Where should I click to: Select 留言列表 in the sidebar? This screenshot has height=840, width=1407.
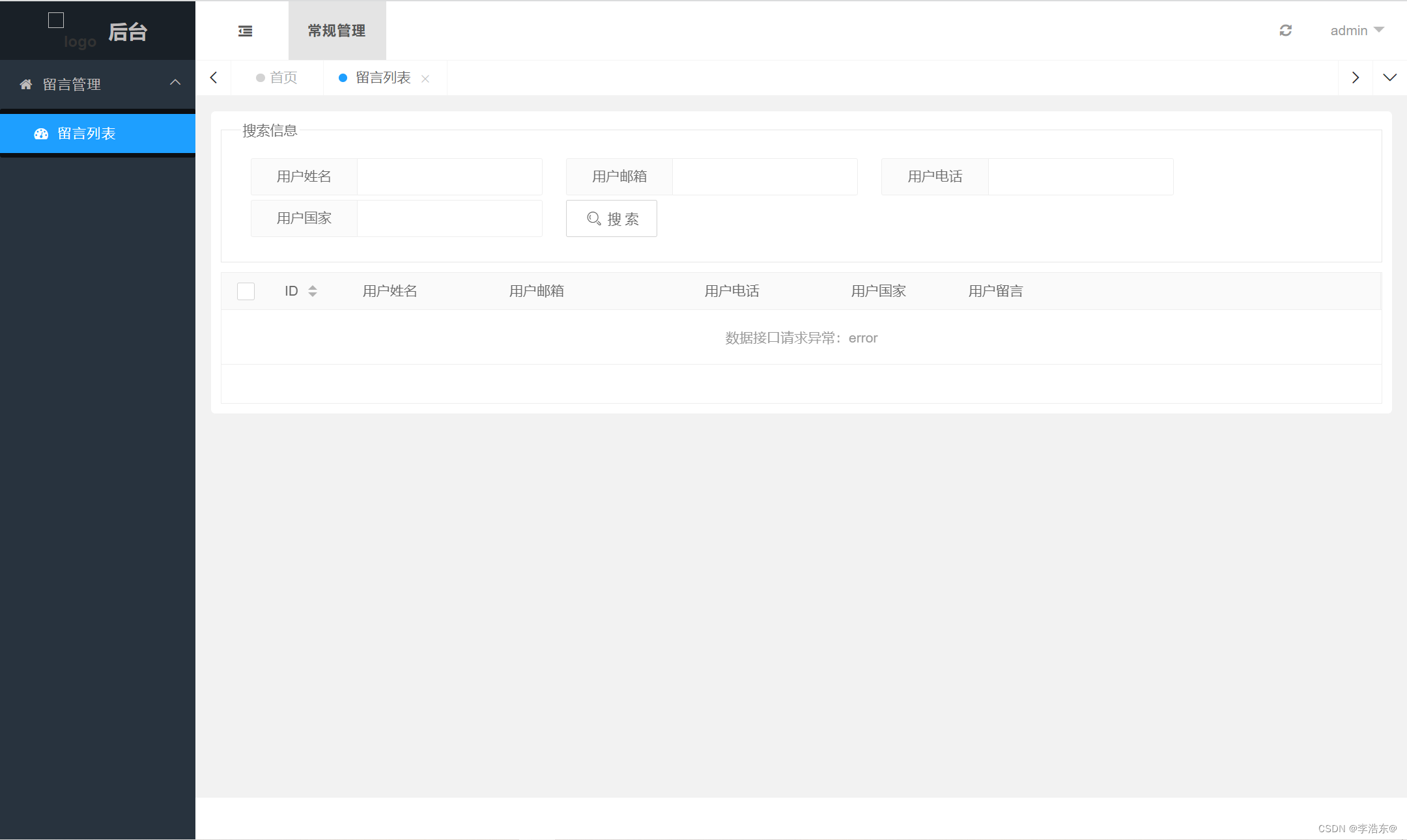(x=98, y=133)
